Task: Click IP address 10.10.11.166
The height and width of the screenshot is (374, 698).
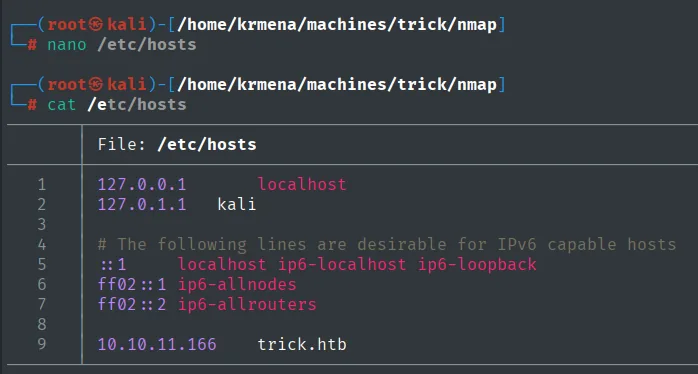Action: tap(157, 345)
